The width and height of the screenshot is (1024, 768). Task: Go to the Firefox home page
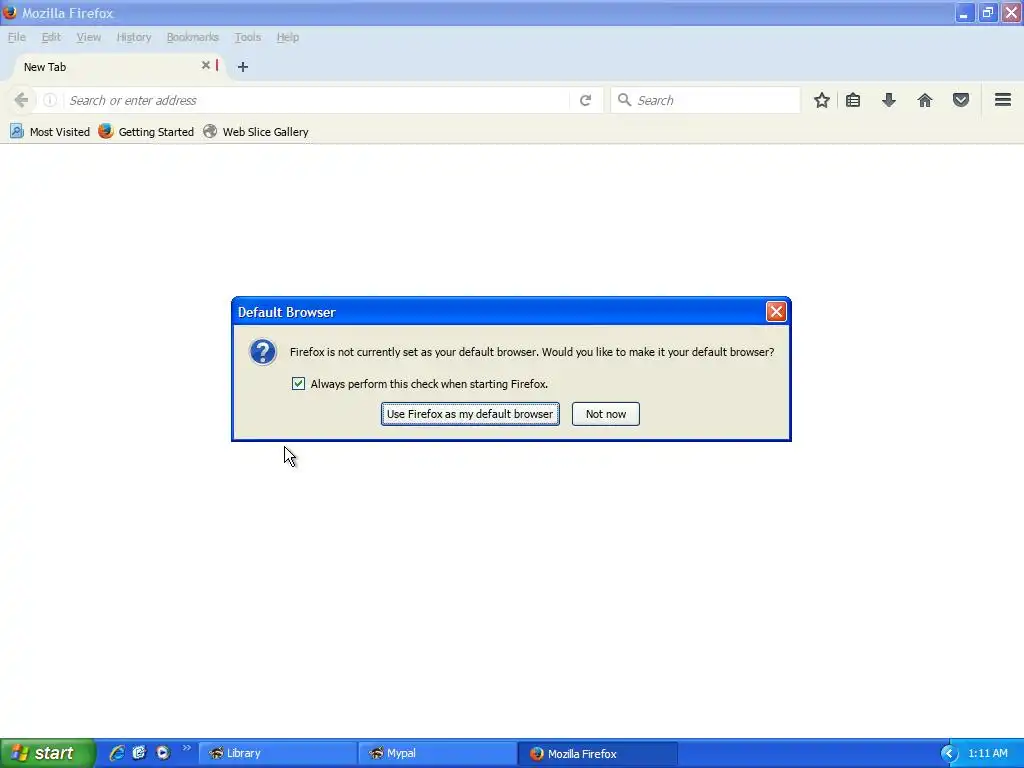[925, 100]
